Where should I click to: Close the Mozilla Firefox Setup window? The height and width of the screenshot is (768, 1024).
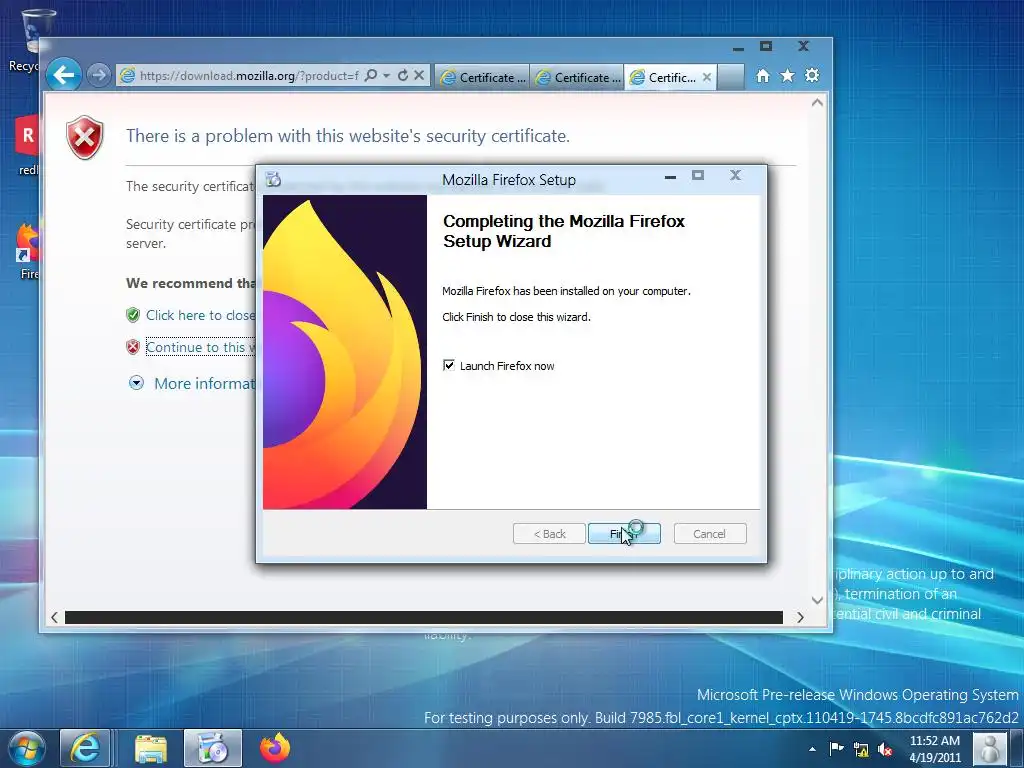pos(735,175)
